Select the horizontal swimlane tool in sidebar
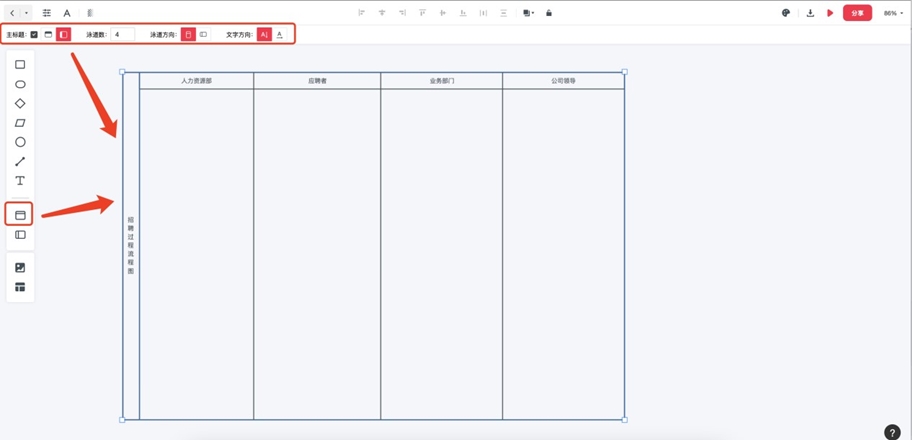Image resolution: width=912 pixels, height=440 pixels. click(x=20, y=235)
